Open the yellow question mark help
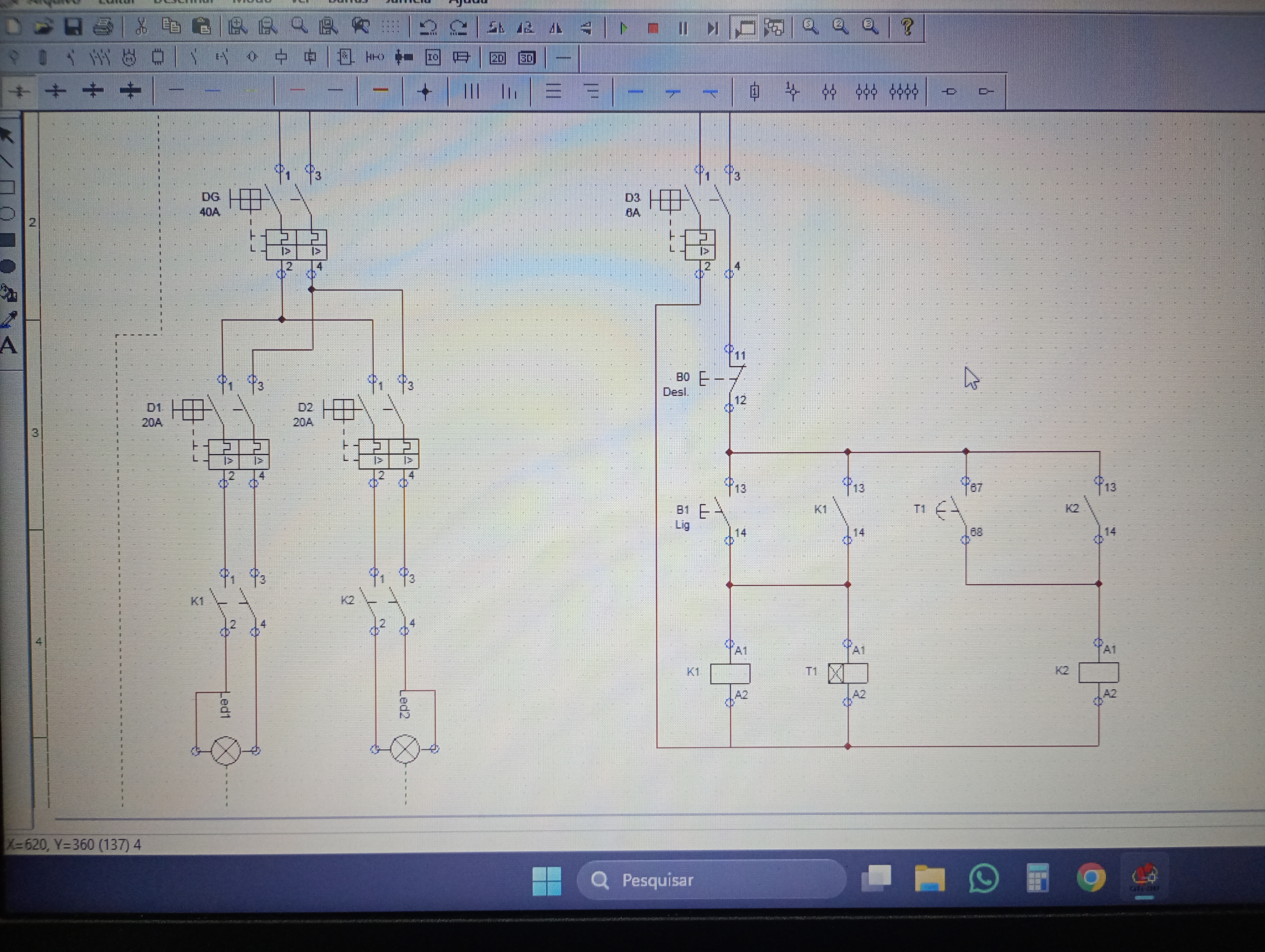Image resolution: width=1265 pixels, height=952 pixels. coord(907,27)
